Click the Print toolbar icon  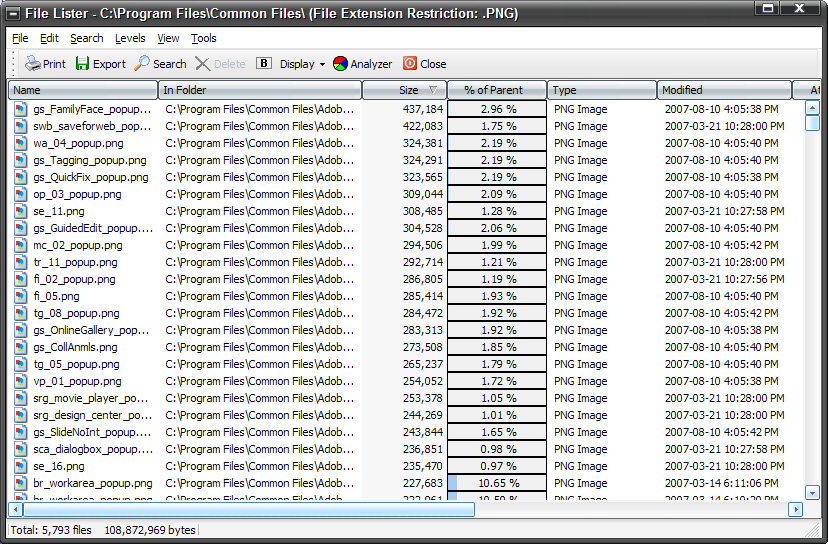pos(33,64)
